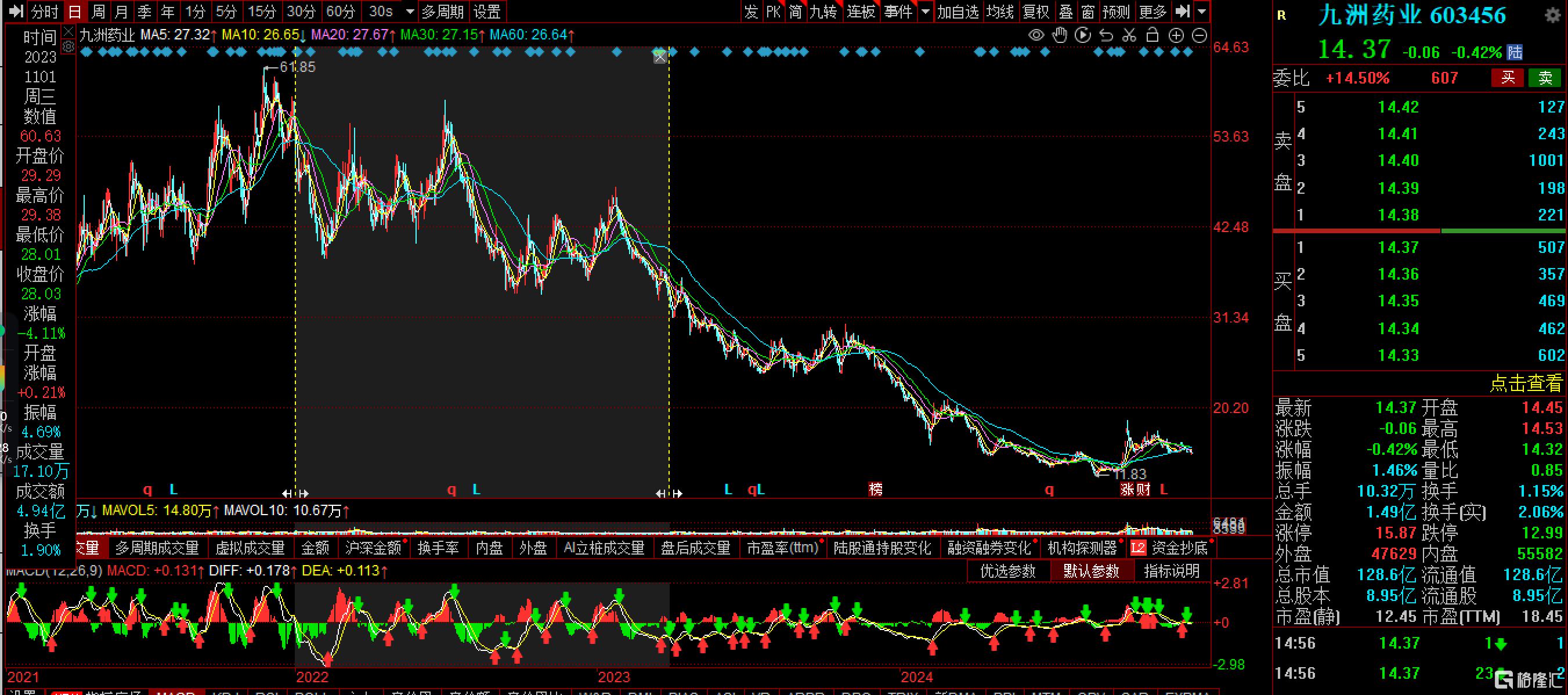Click the 叠 overlay button
This screenshot has width=1568, height=695.
tap(1066, 11)
